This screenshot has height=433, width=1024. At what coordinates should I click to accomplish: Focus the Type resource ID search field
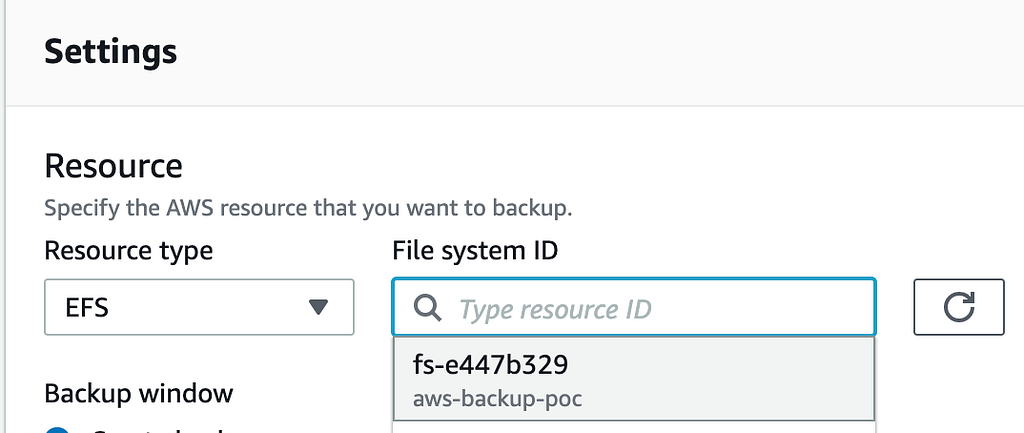[633, 307]
